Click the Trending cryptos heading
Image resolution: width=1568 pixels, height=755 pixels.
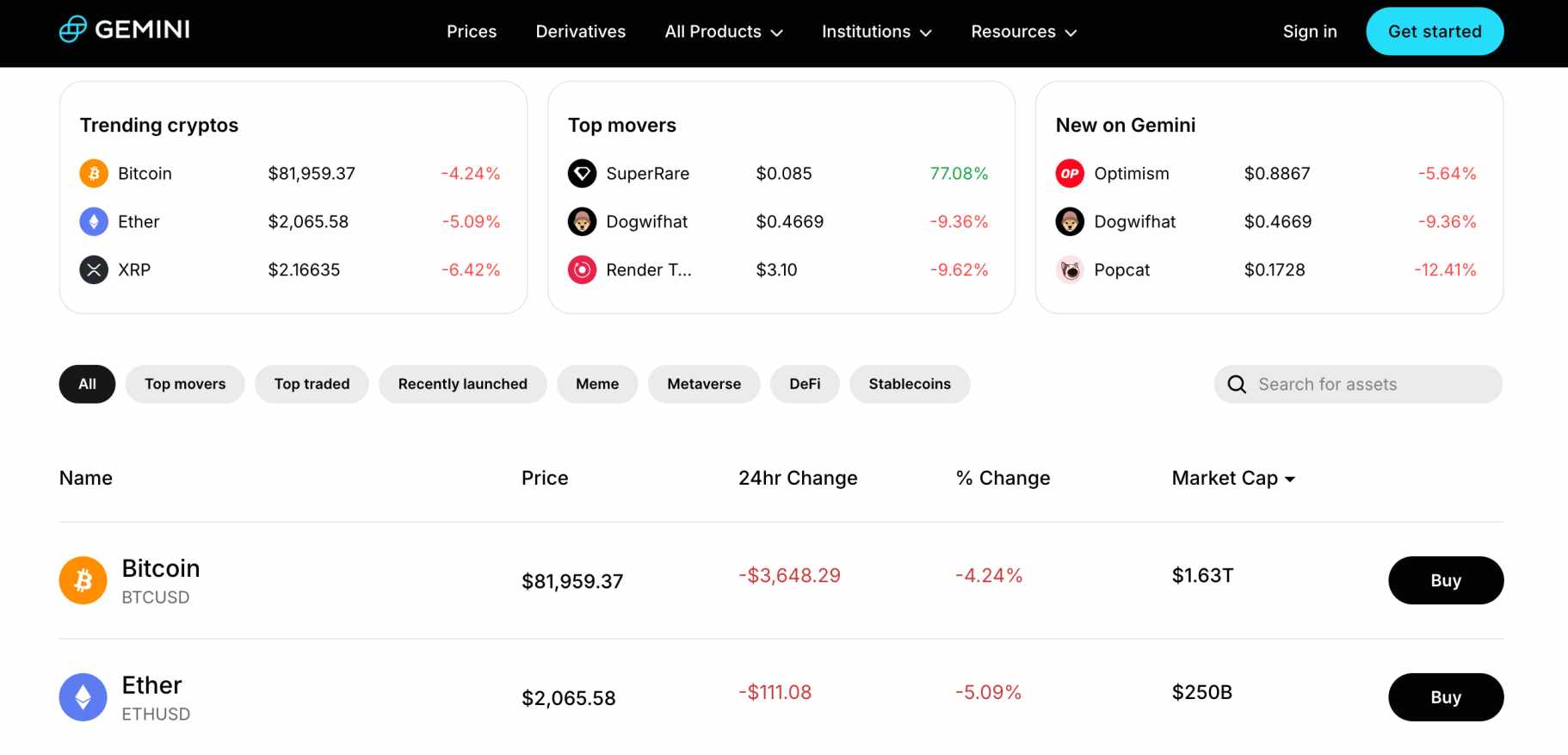(159, 126)
